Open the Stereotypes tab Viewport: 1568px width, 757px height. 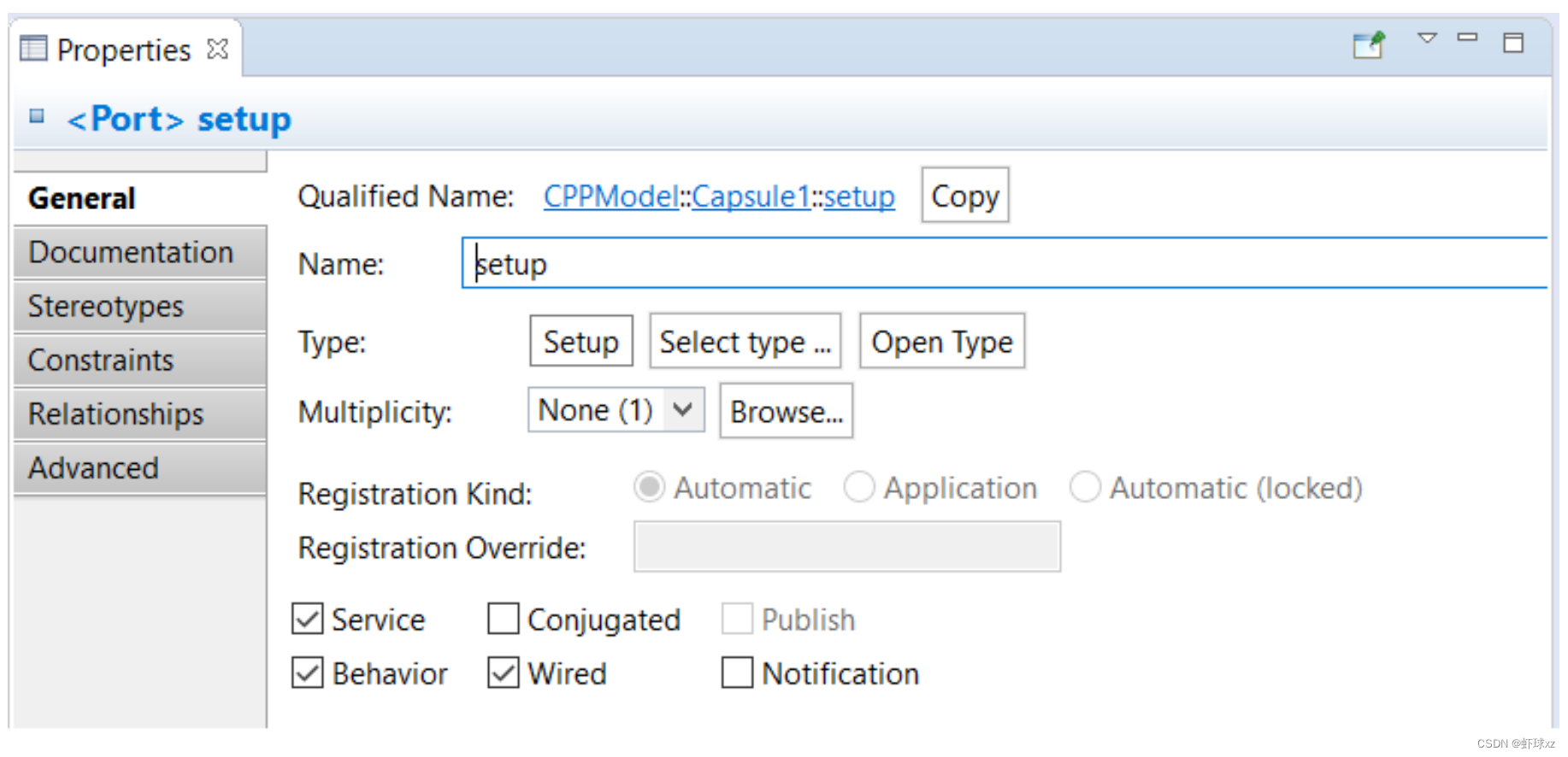click(140, 307)
